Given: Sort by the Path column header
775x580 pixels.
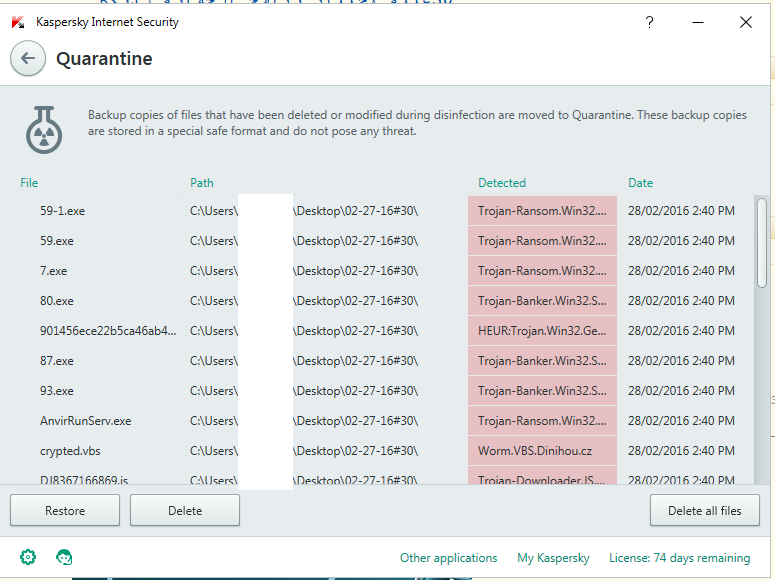Looking at the screenshot, I should pos(202,182).
